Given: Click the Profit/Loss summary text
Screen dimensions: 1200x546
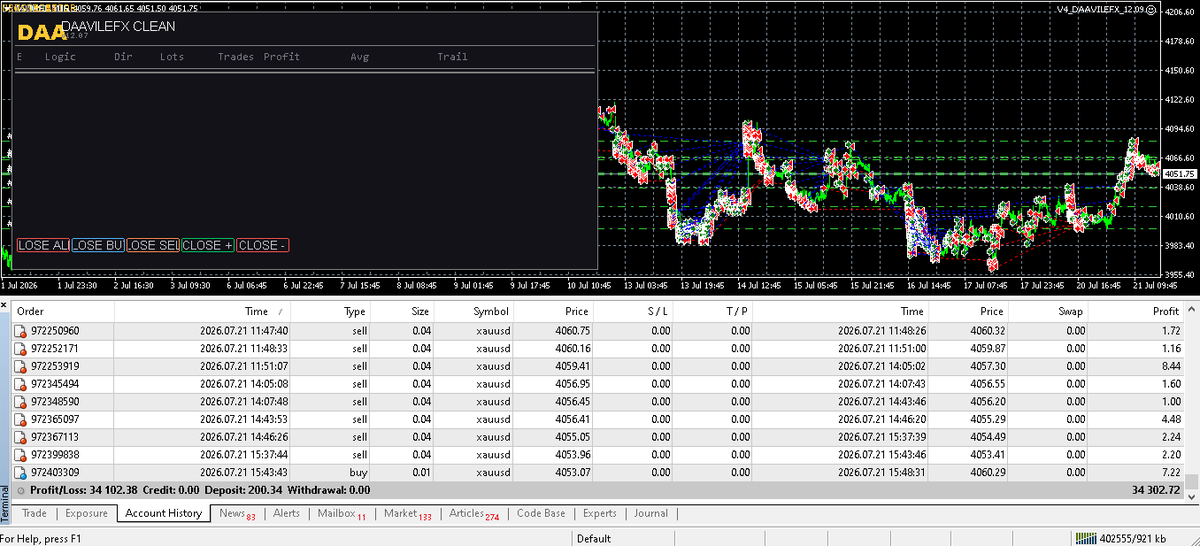Looking at the screenshot, I should click(x=201, y=490).
